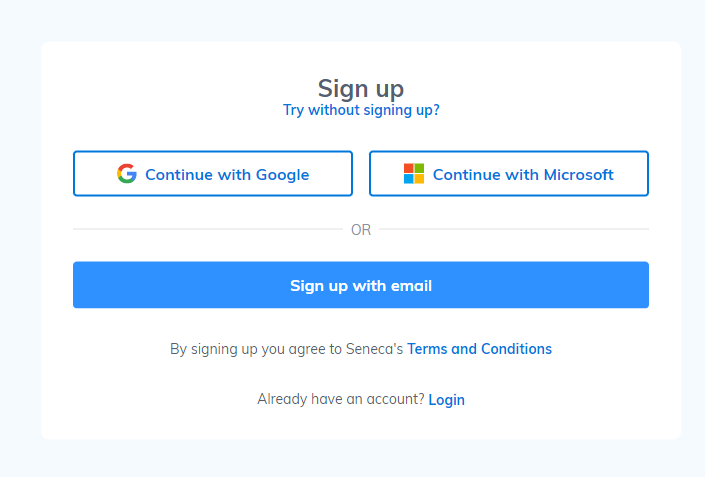Click the Microsoft four-square logo icon

414,174
